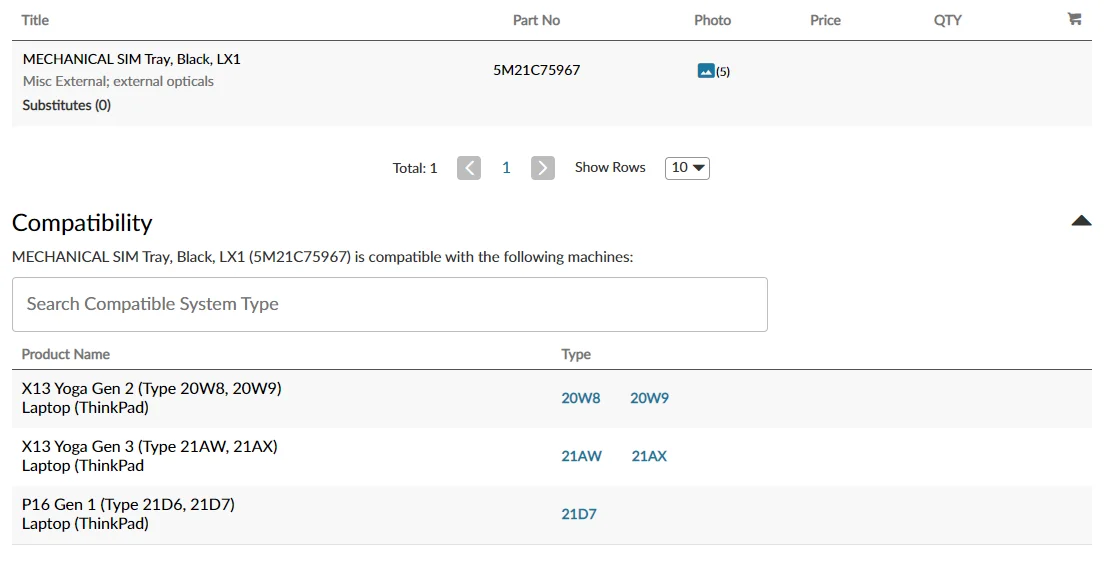This screenshot has height=567, width=1109.
Task: Select part number 5M21C75967 text
Action: point(536,70)
